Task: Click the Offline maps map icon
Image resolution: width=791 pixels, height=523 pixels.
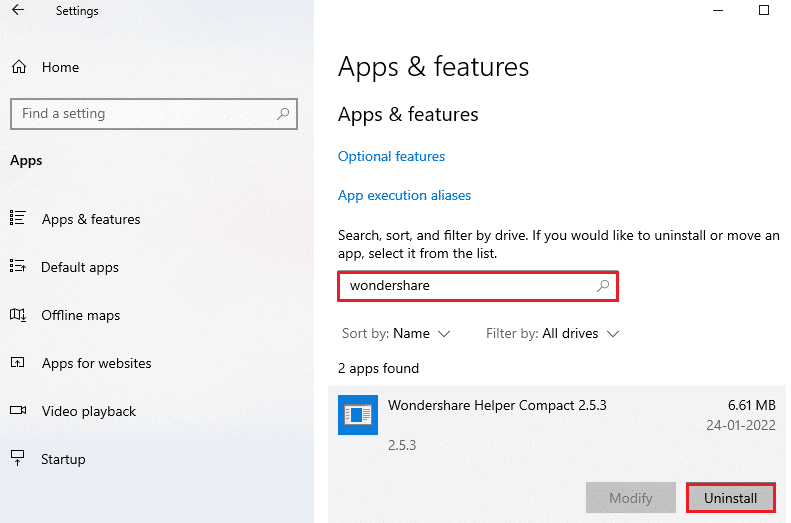Action: pos(18,315)
